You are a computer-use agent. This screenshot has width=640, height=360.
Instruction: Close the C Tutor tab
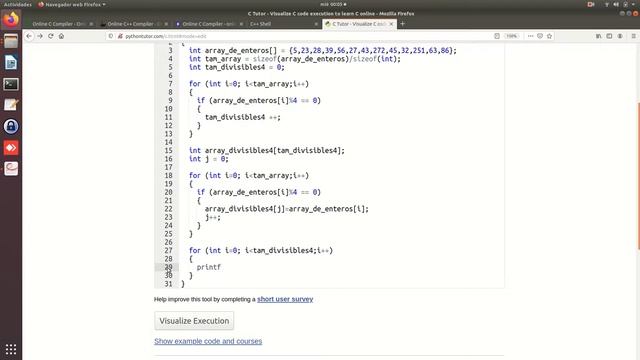point(391,24)
